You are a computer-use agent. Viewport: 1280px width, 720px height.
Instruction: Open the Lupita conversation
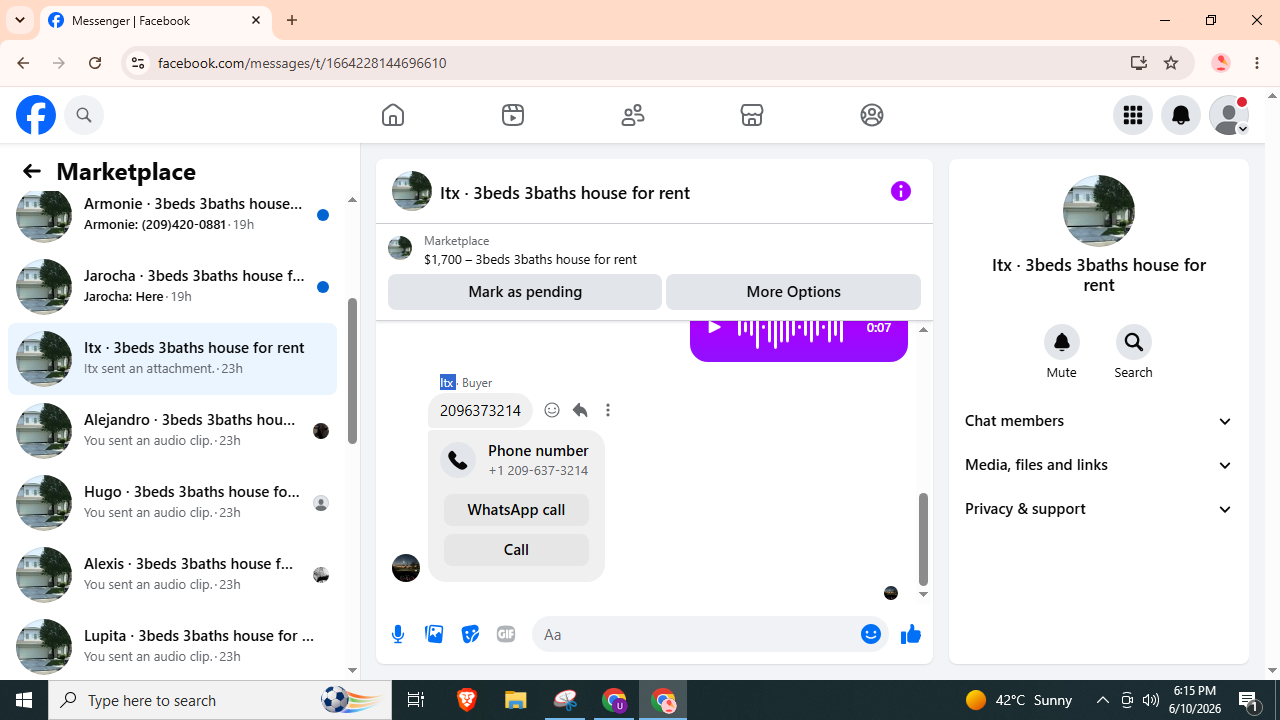pyautogui.click(x=173, y=646)
